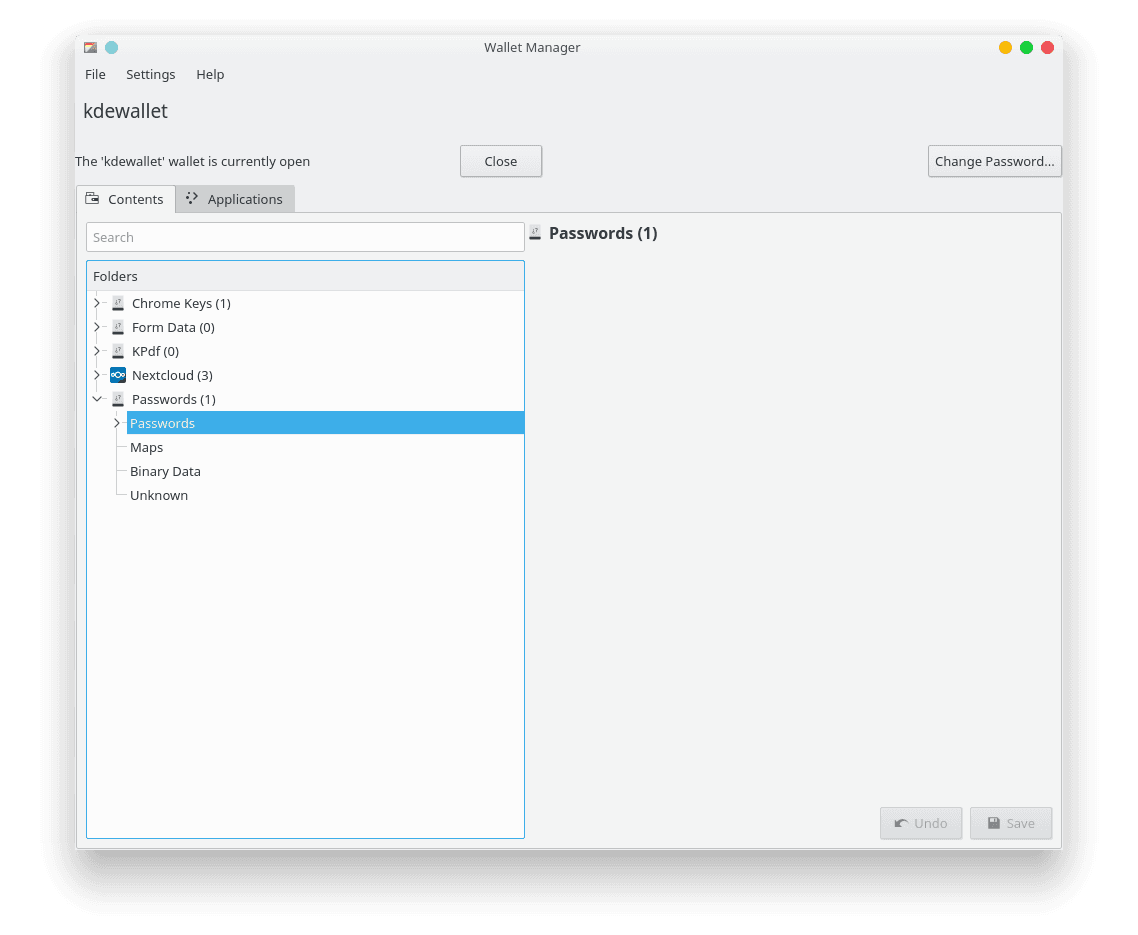The height and width of the screenshot is (935, 1138).
Task: Select Passwords (1) parent folder
Action: (x=173, y=399)
